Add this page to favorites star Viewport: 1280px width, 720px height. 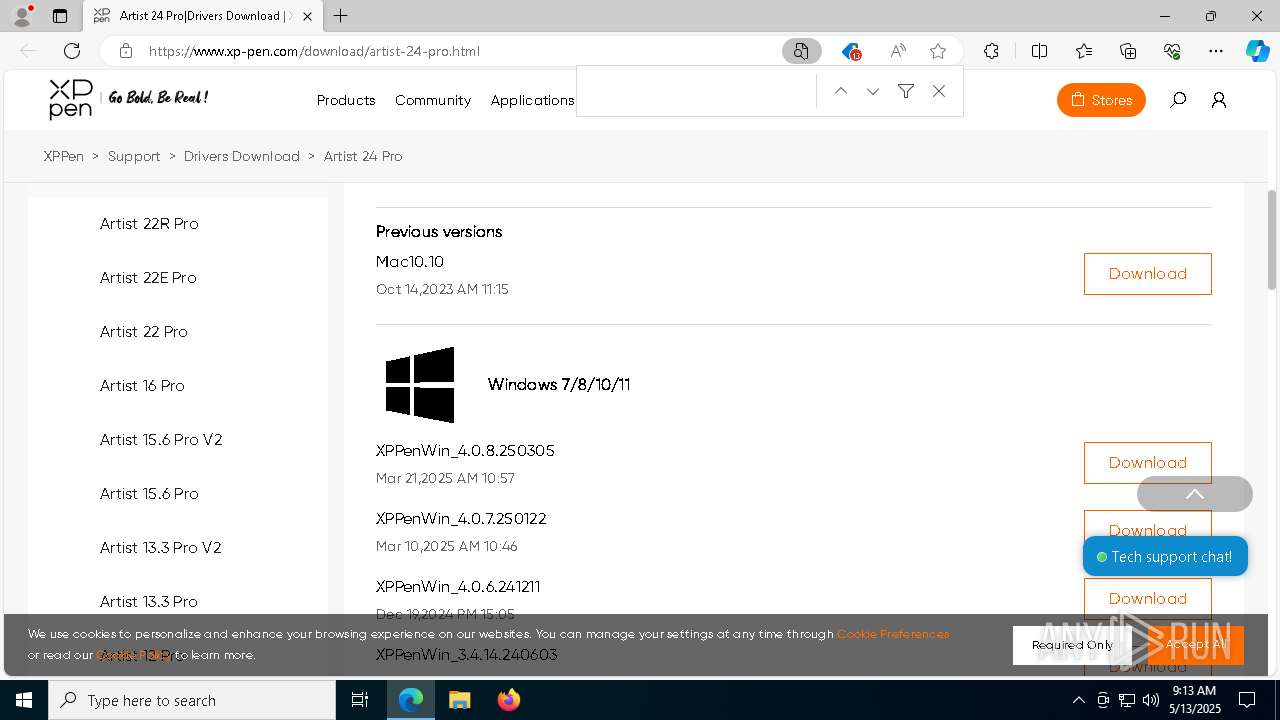938,51
